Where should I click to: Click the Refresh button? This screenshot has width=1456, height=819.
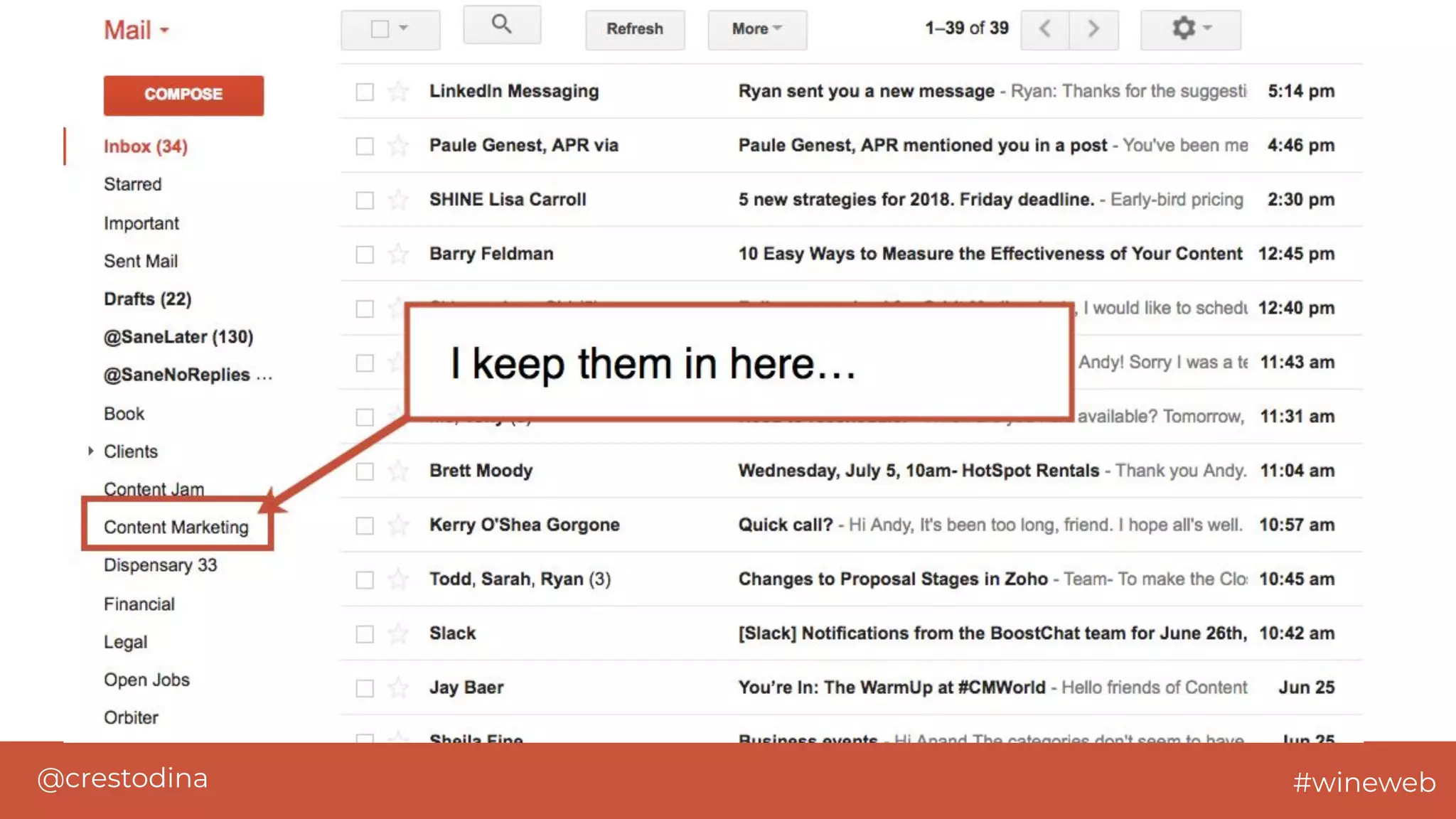tap(634, 29)
